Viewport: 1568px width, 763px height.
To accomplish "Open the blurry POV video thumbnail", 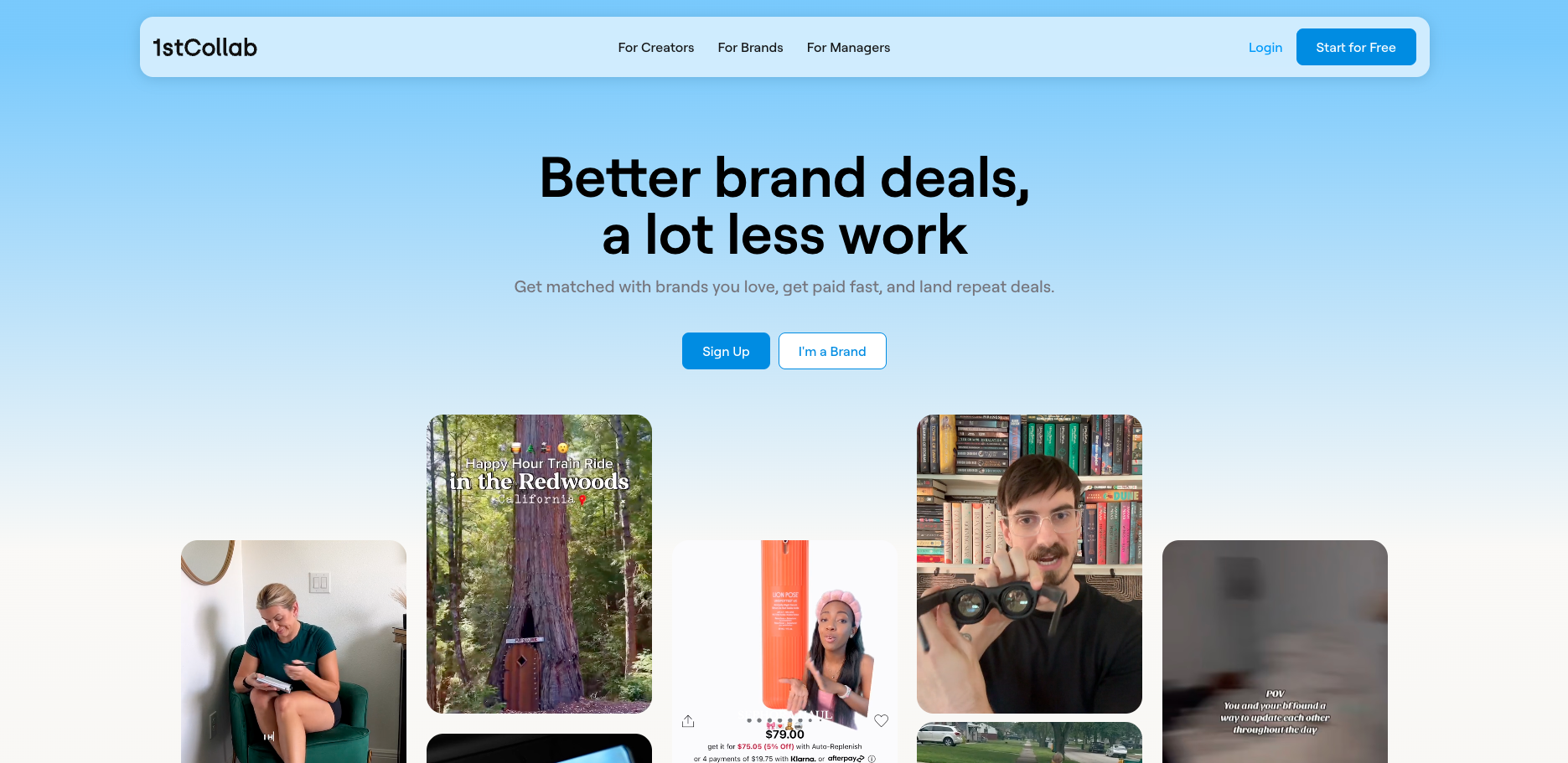I will (1275, 652).
